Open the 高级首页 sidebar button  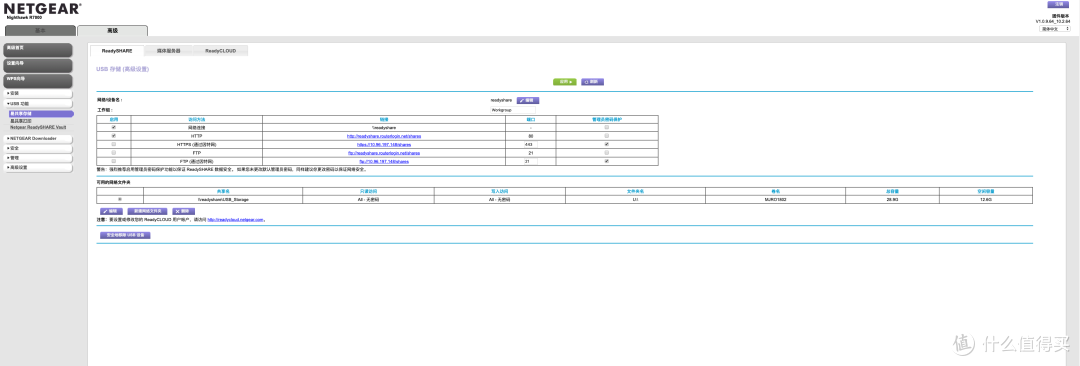point(38,50)
